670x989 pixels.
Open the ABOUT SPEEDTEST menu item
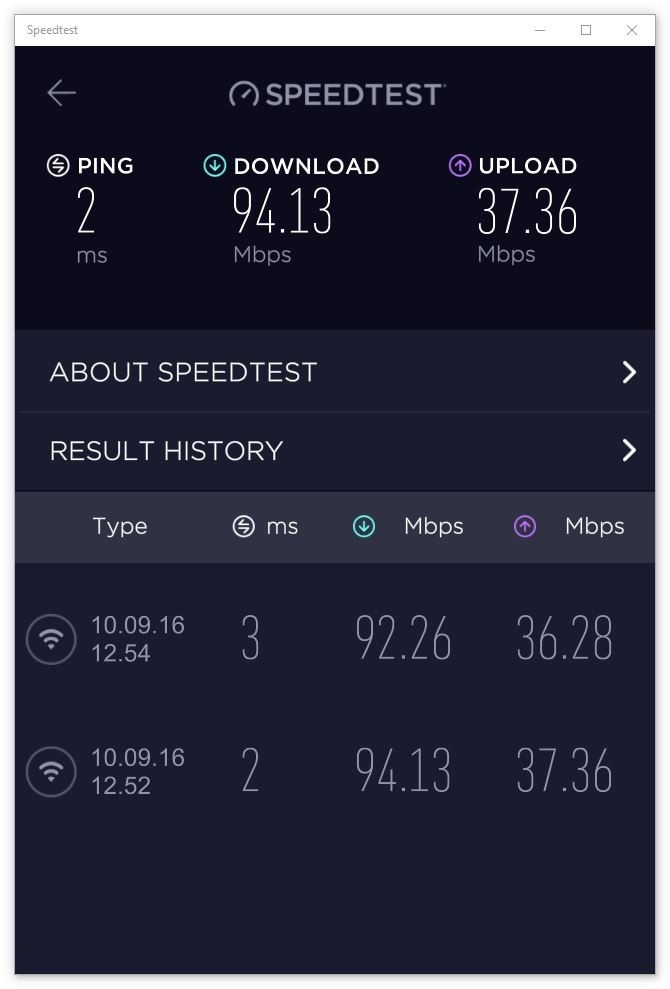tap(335, 372)
